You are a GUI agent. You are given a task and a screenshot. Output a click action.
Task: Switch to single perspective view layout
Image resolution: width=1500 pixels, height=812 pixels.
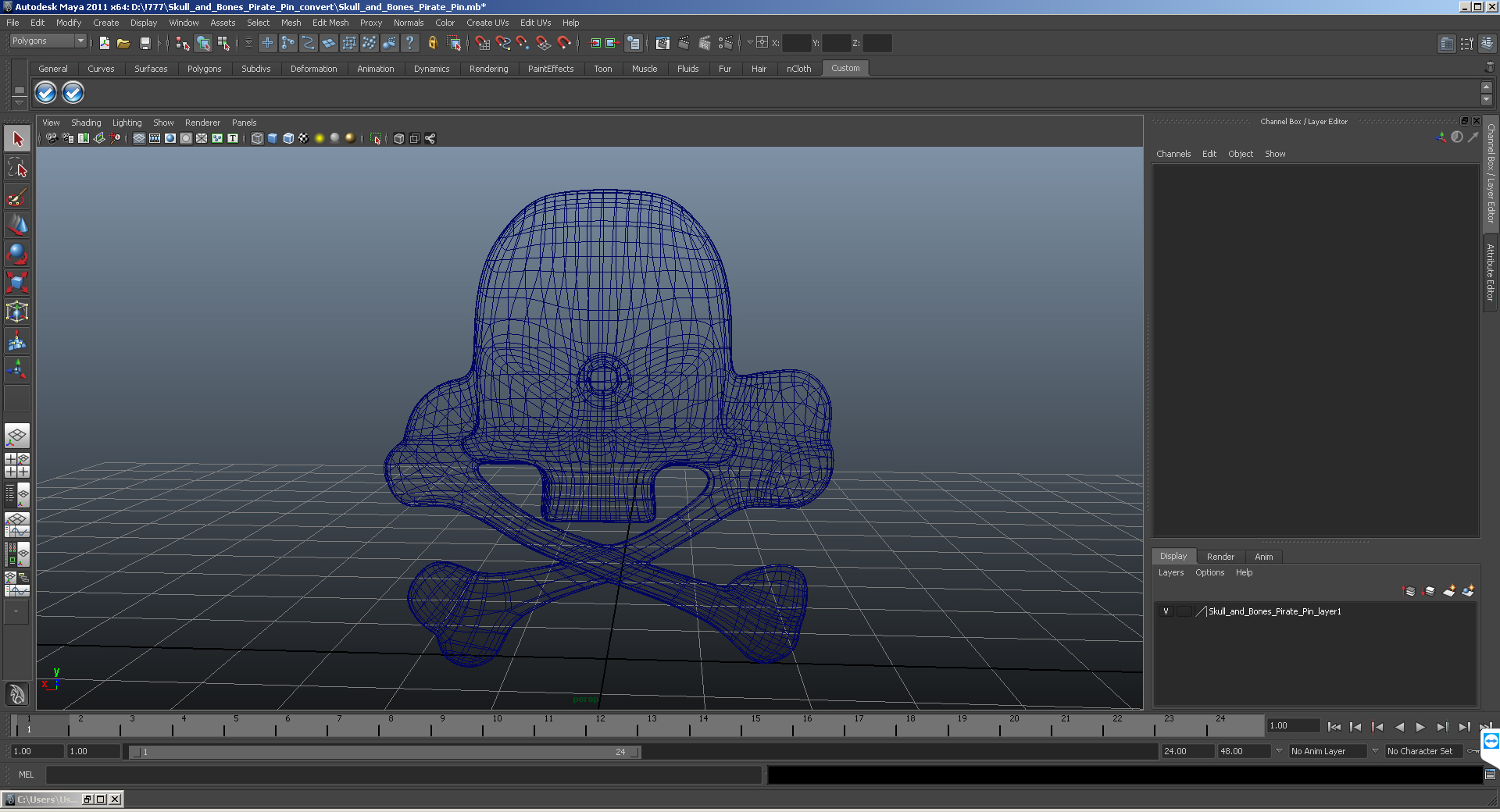[x=17, y=436]
